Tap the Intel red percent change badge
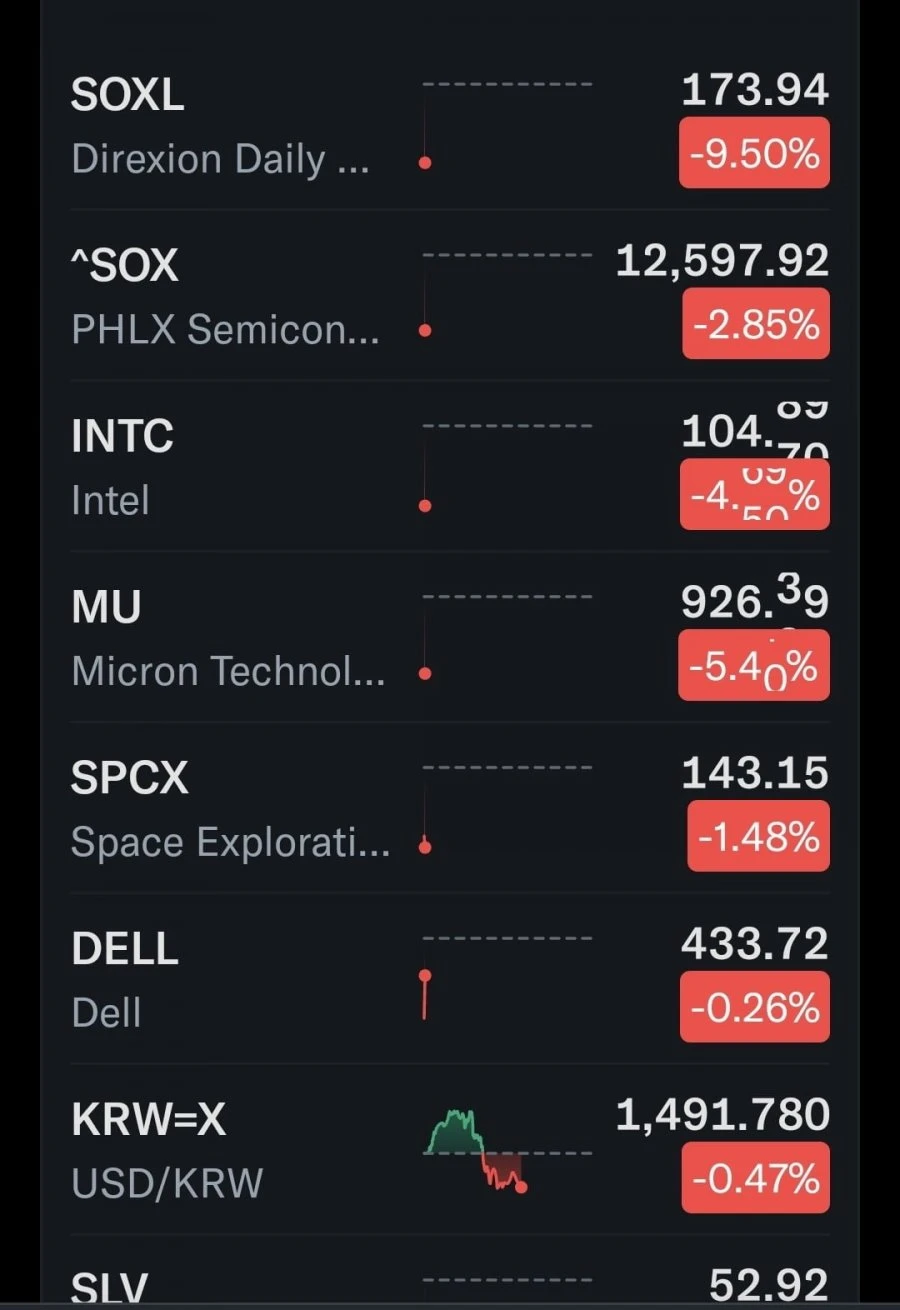This screenshot has height=1310, width=900. click(755, 494)
